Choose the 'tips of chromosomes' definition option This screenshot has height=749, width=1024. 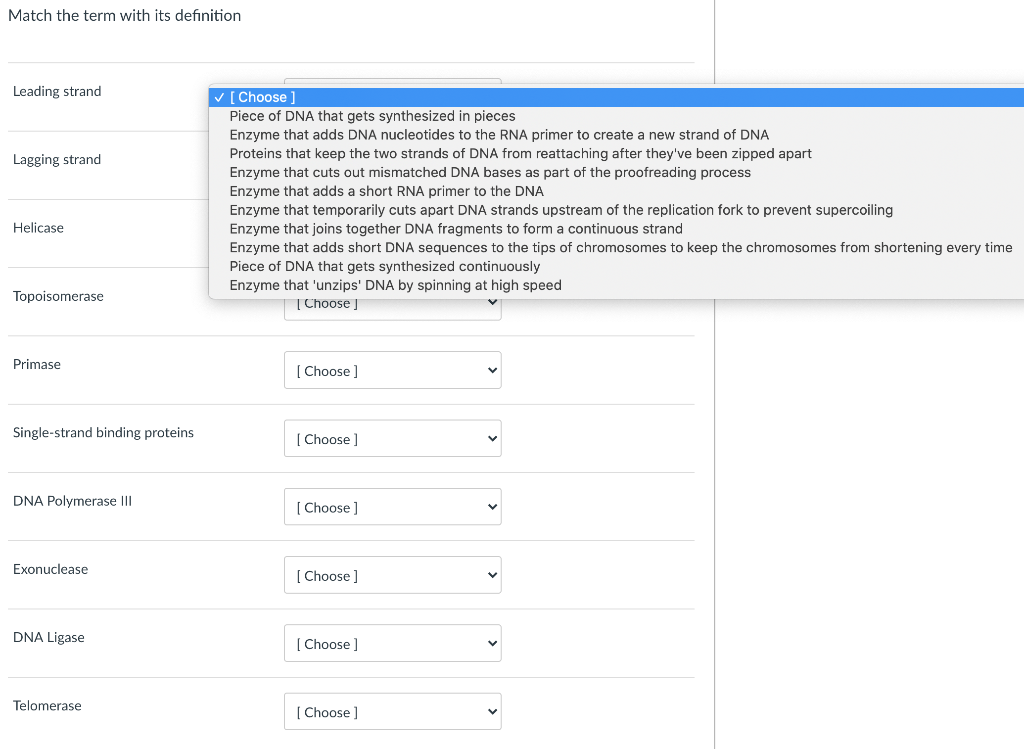[620, 247]
